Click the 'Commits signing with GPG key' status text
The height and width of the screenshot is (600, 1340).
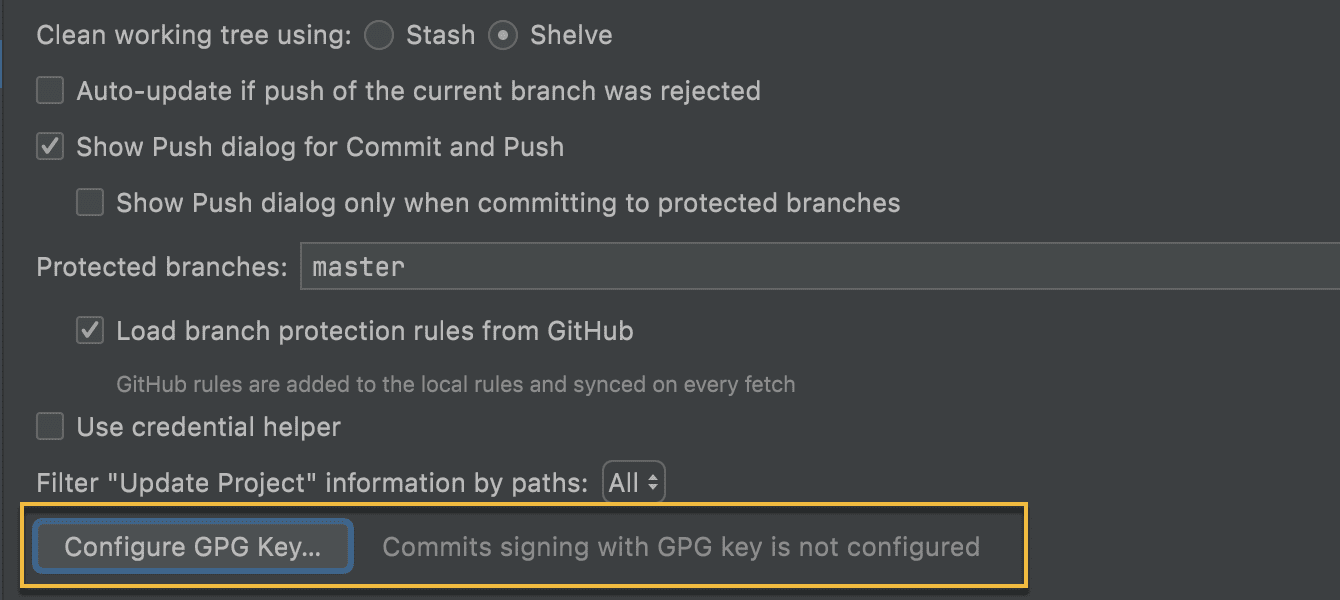pyautogui.click(x=681, y=547)
